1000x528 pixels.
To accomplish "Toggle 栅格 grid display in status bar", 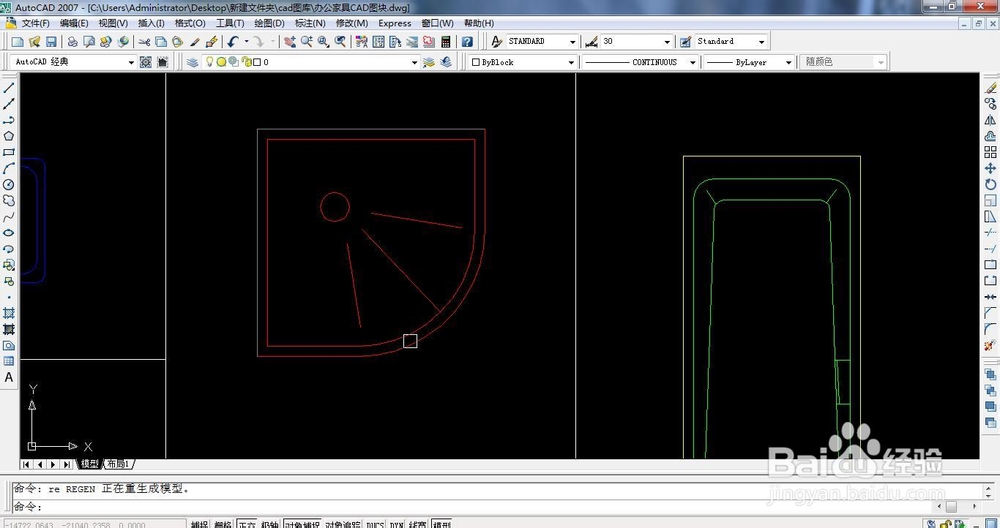I will [x=223, y=524].
